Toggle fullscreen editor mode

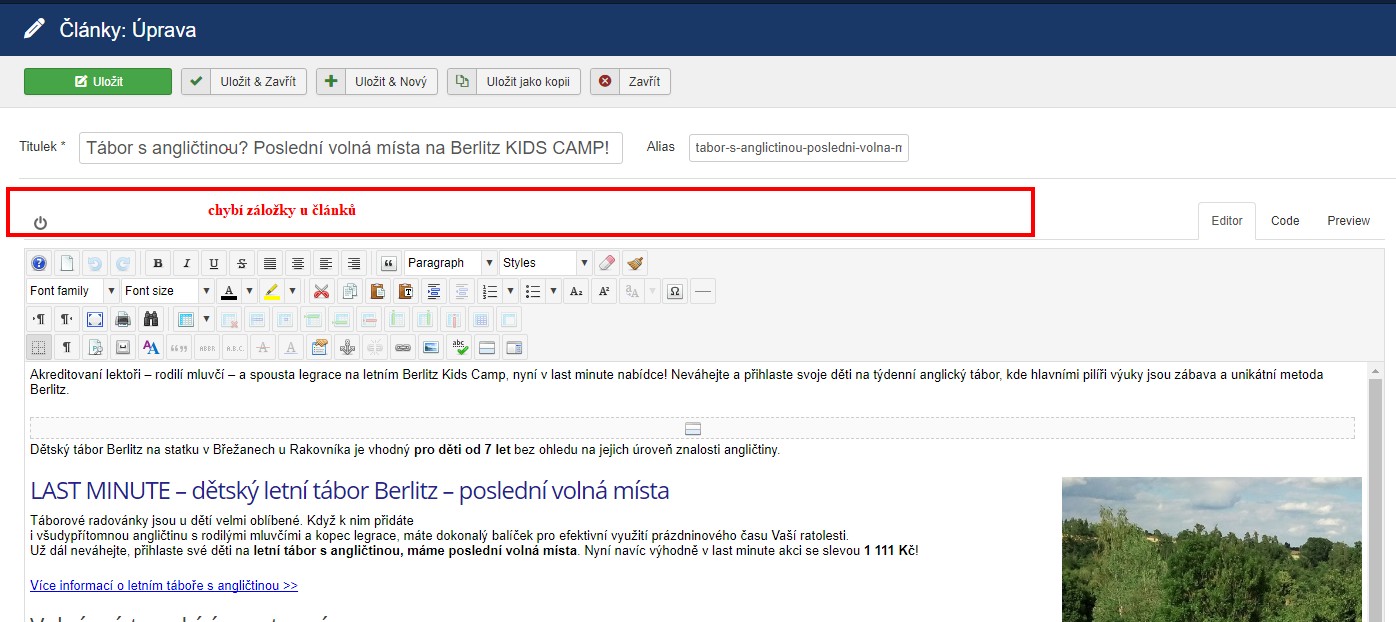pyautogui.click(x=95, y=320)
